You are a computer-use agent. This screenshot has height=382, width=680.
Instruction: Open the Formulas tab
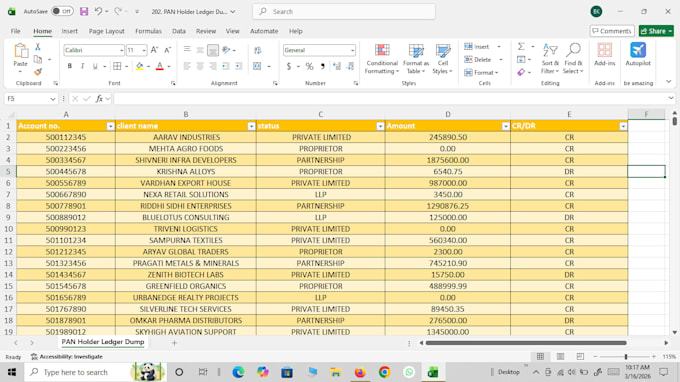(x=148, y=31)
